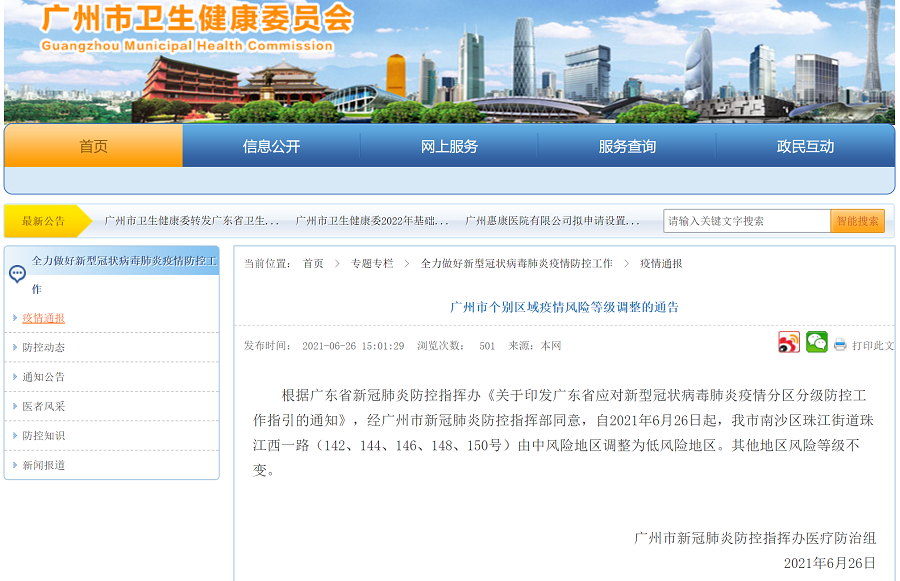
Task: Open 政民互动 navigation item
Action: (x=805, y=146)
